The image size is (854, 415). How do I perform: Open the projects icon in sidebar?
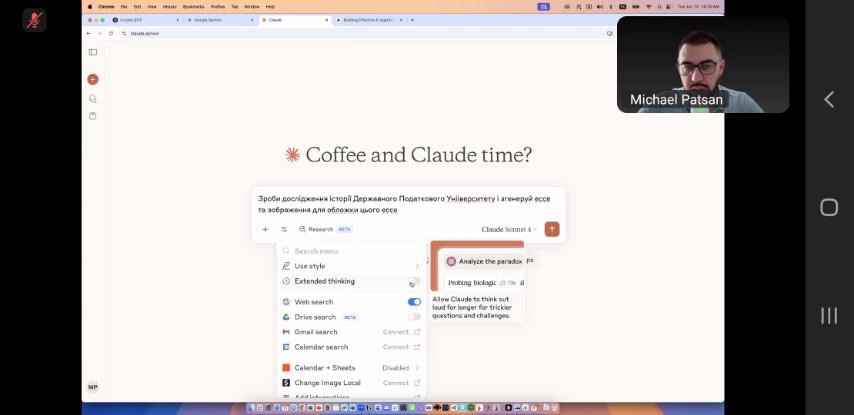coord(93,116)
